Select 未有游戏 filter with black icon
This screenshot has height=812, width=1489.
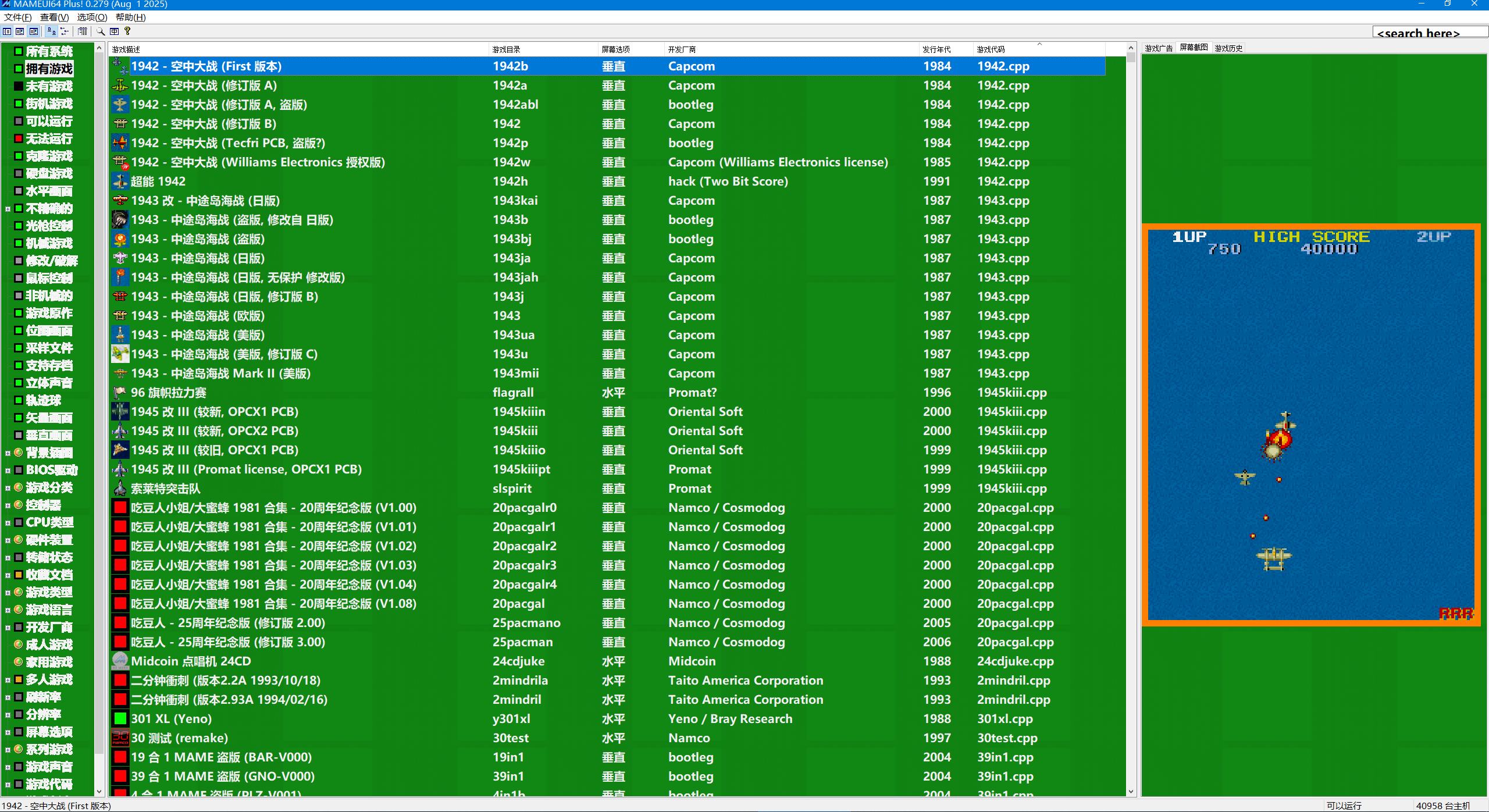click(49, 86)
